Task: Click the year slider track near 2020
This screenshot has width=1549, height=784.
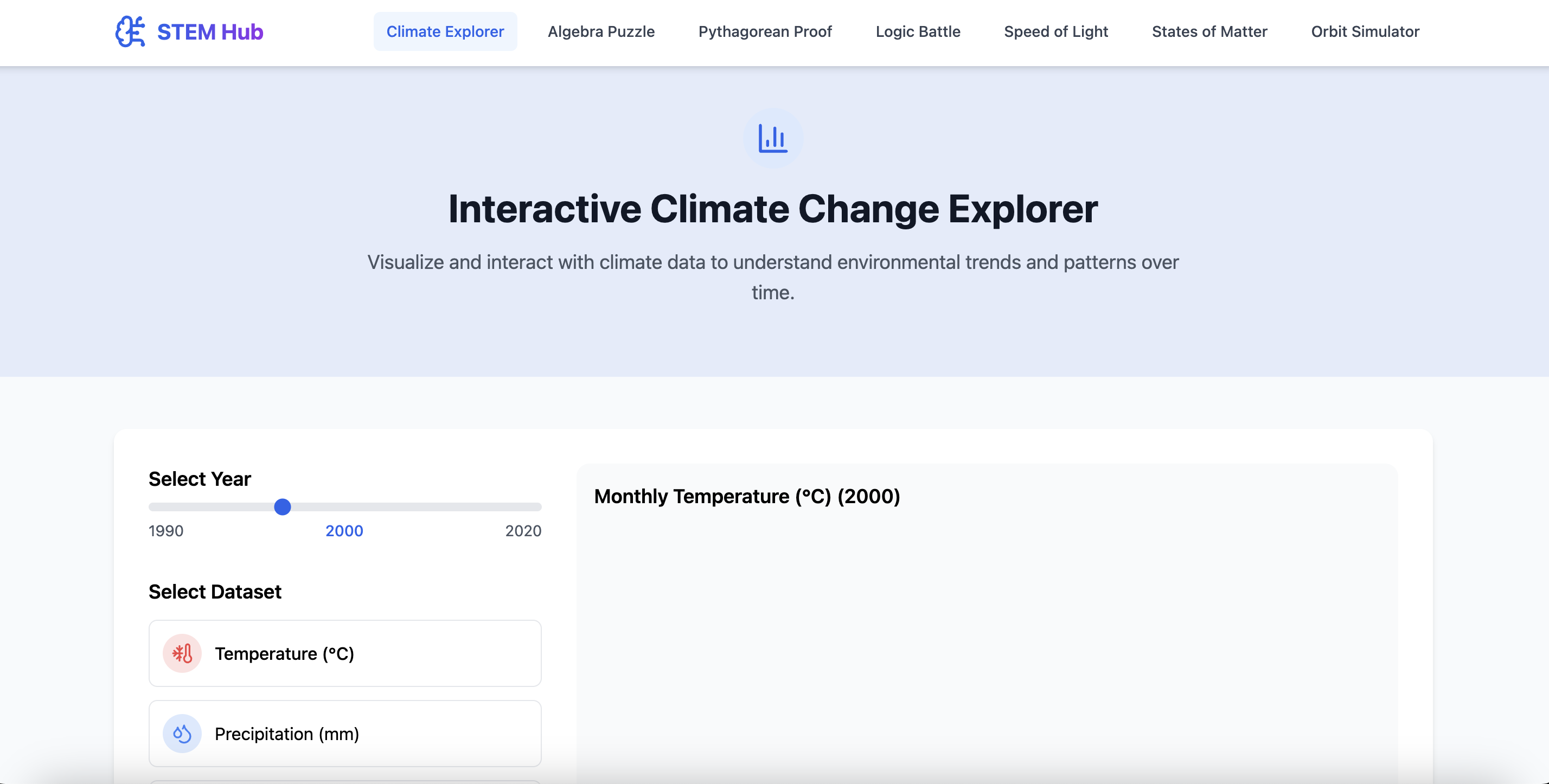Action: click(532, 507)
